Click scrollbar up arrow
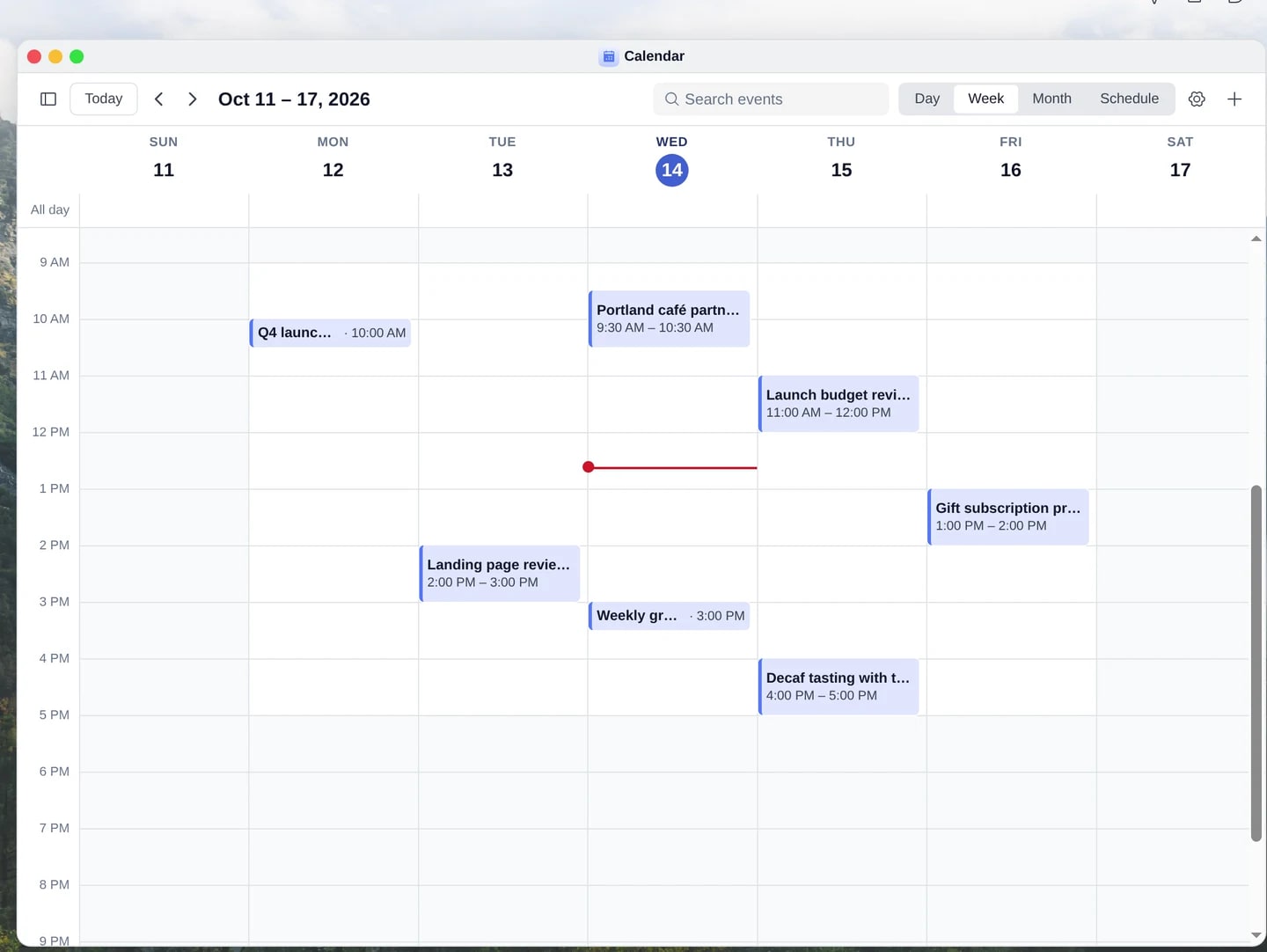The width and height of the screenshot is (1267, 952). pos(1256,238)
